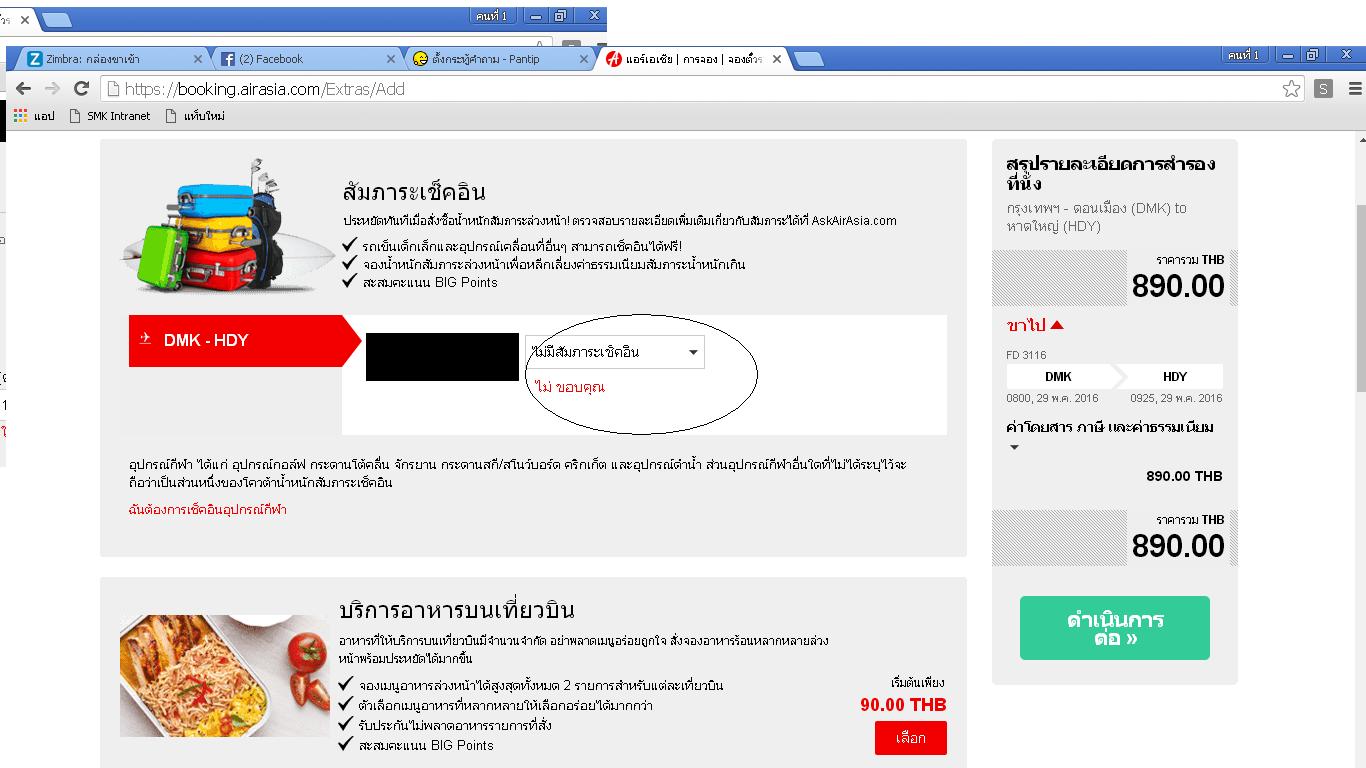Open the แอป apps shortcut in bookmarks bar
1366x768 pixels.
(34, 116)
